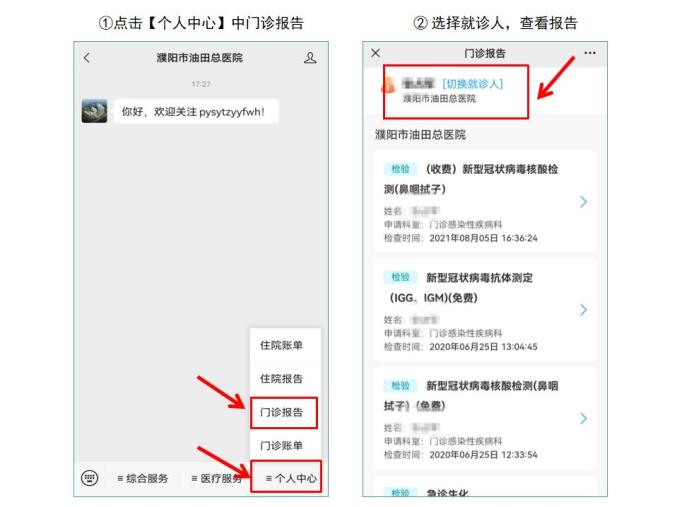Close the 门诊报告 page with X
Image resolution: width=677 pixels, height=507 pixels.
[x=376, y=53]
